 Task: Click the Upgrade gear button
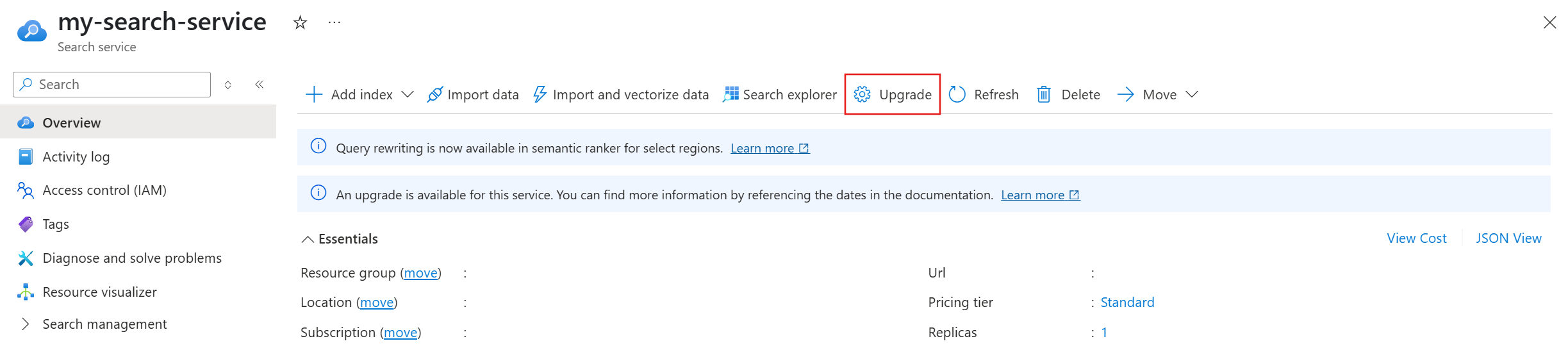click(x=892, y=95)
